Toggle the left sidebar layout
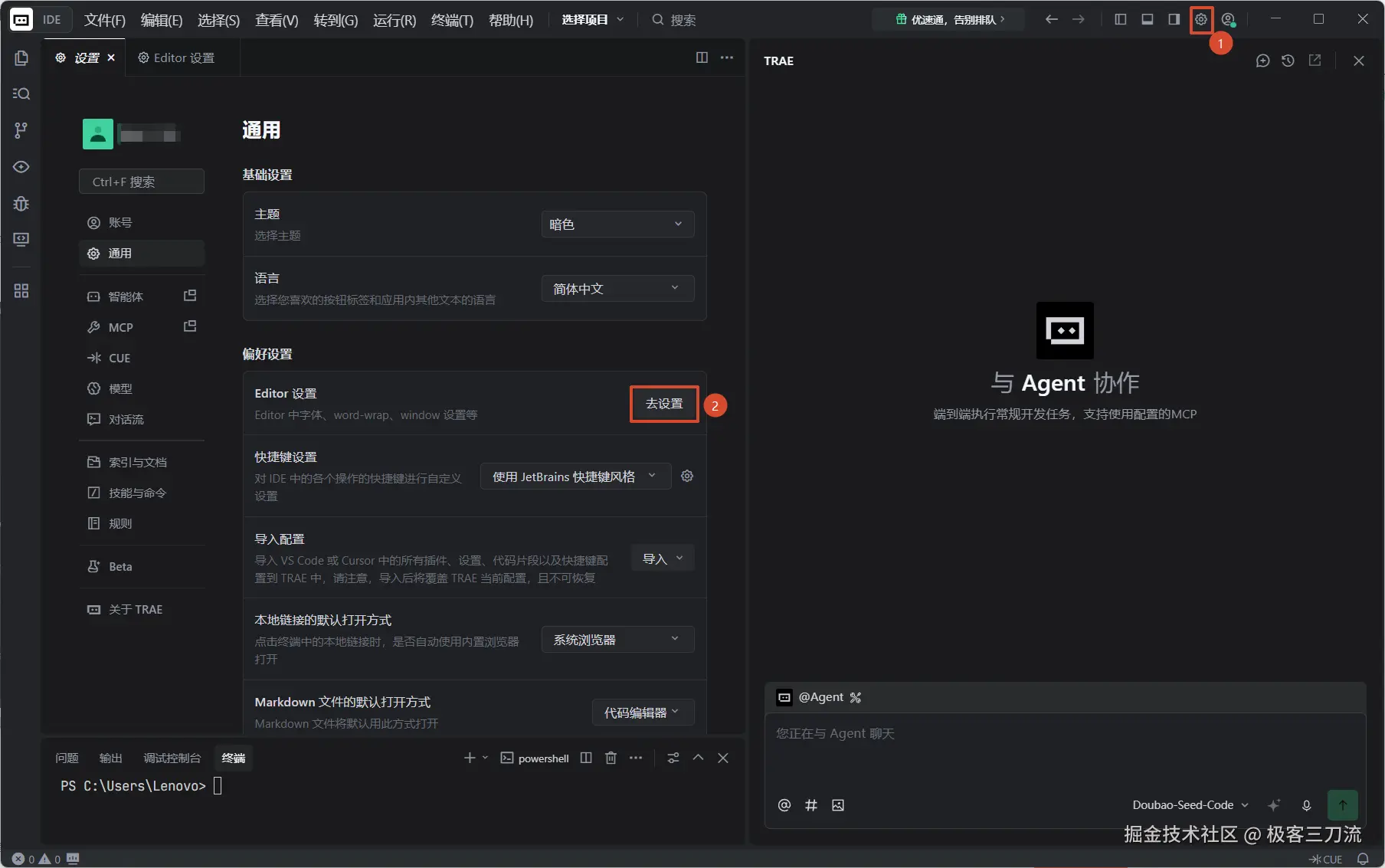Image resolution: width=1385 pixels, height=868 pixels. pos(1121,19)
